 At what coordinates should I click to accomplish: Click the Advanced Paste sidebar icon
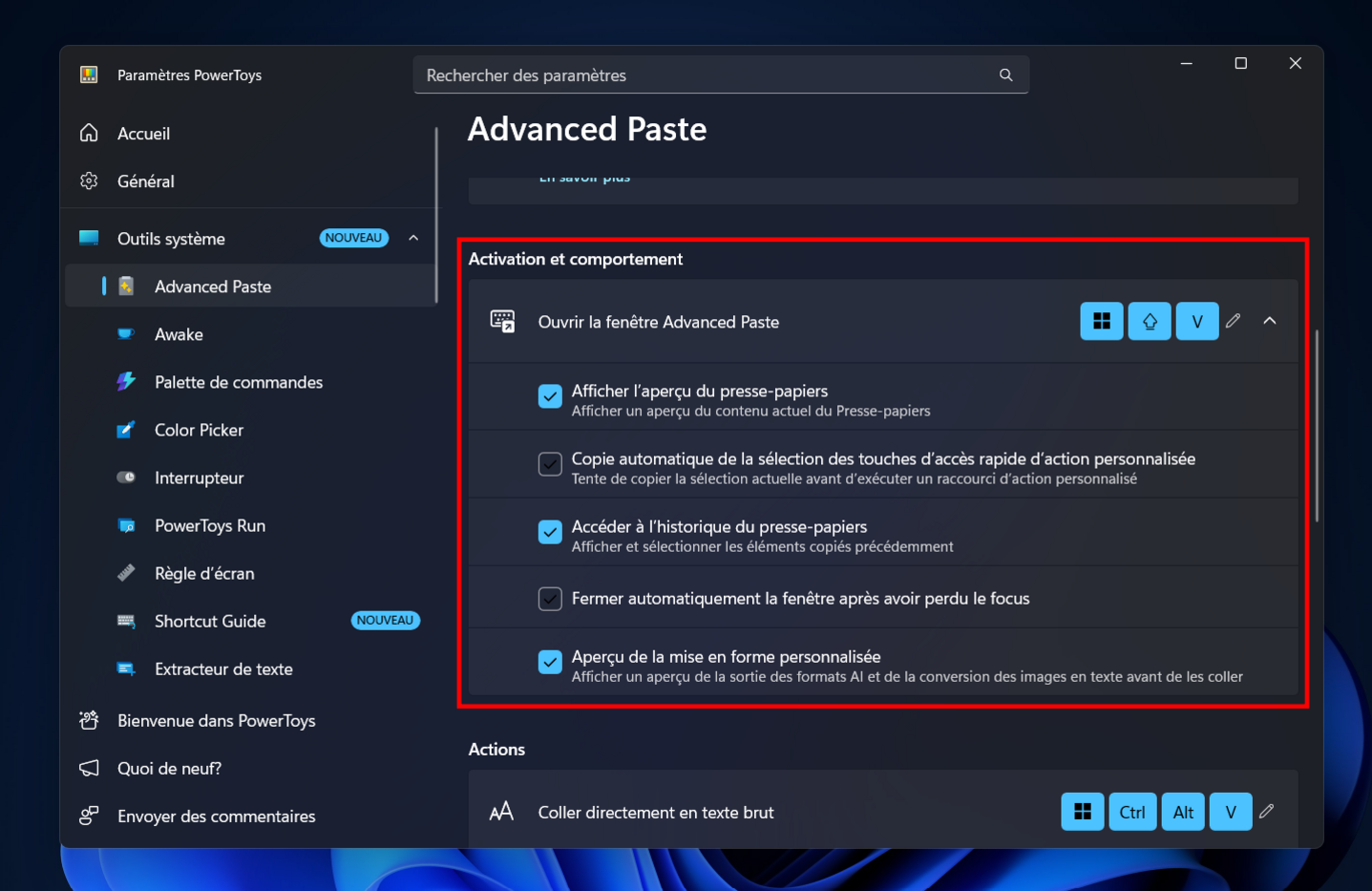[126, 286]
